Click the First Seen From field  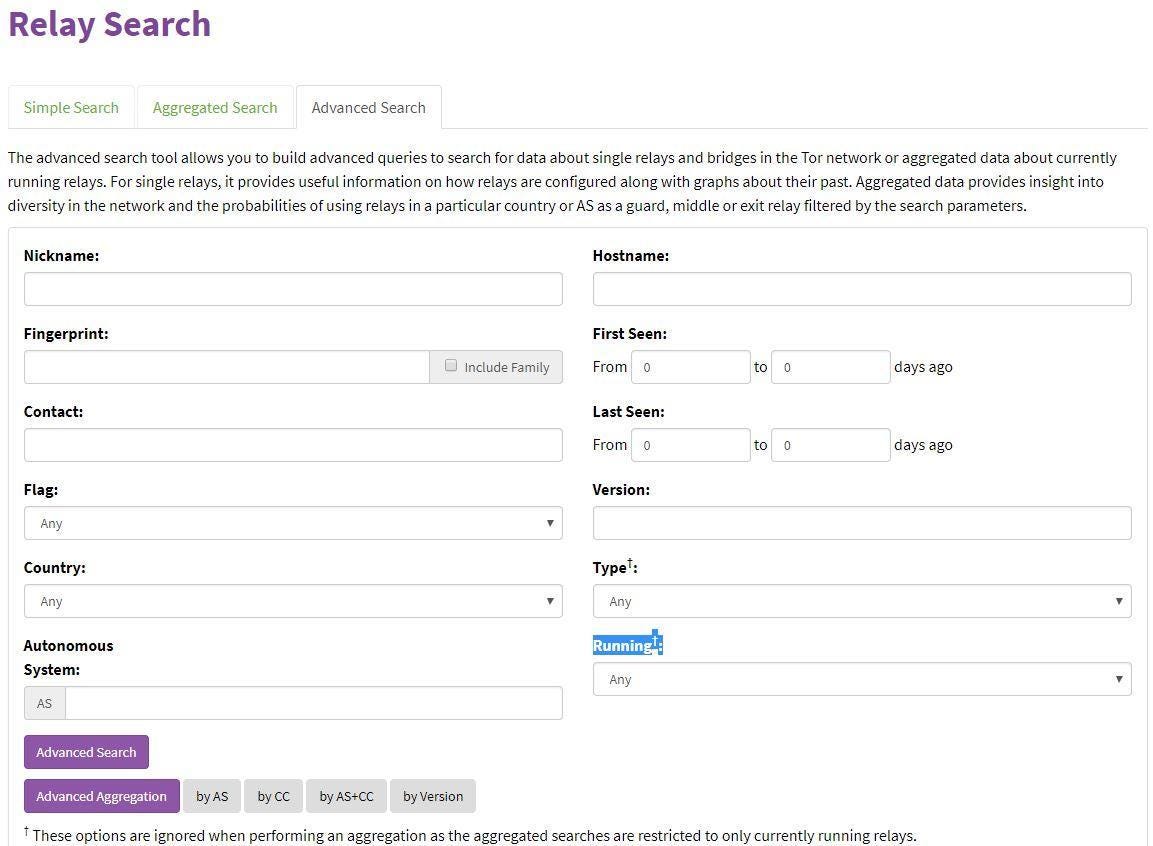[690, 366]
